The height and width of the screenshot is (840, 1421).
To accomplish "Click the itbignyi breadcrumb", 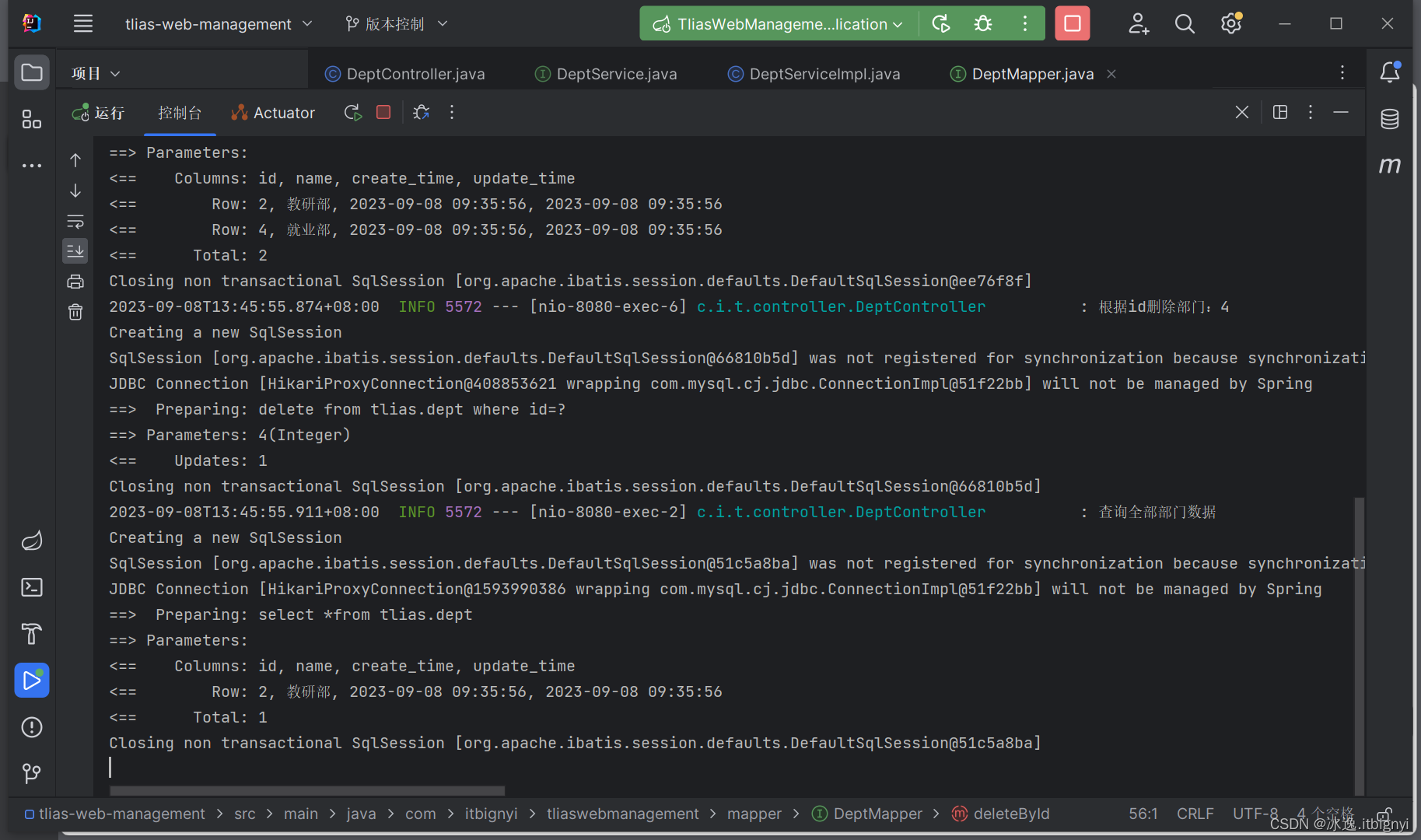I will 492,814.
